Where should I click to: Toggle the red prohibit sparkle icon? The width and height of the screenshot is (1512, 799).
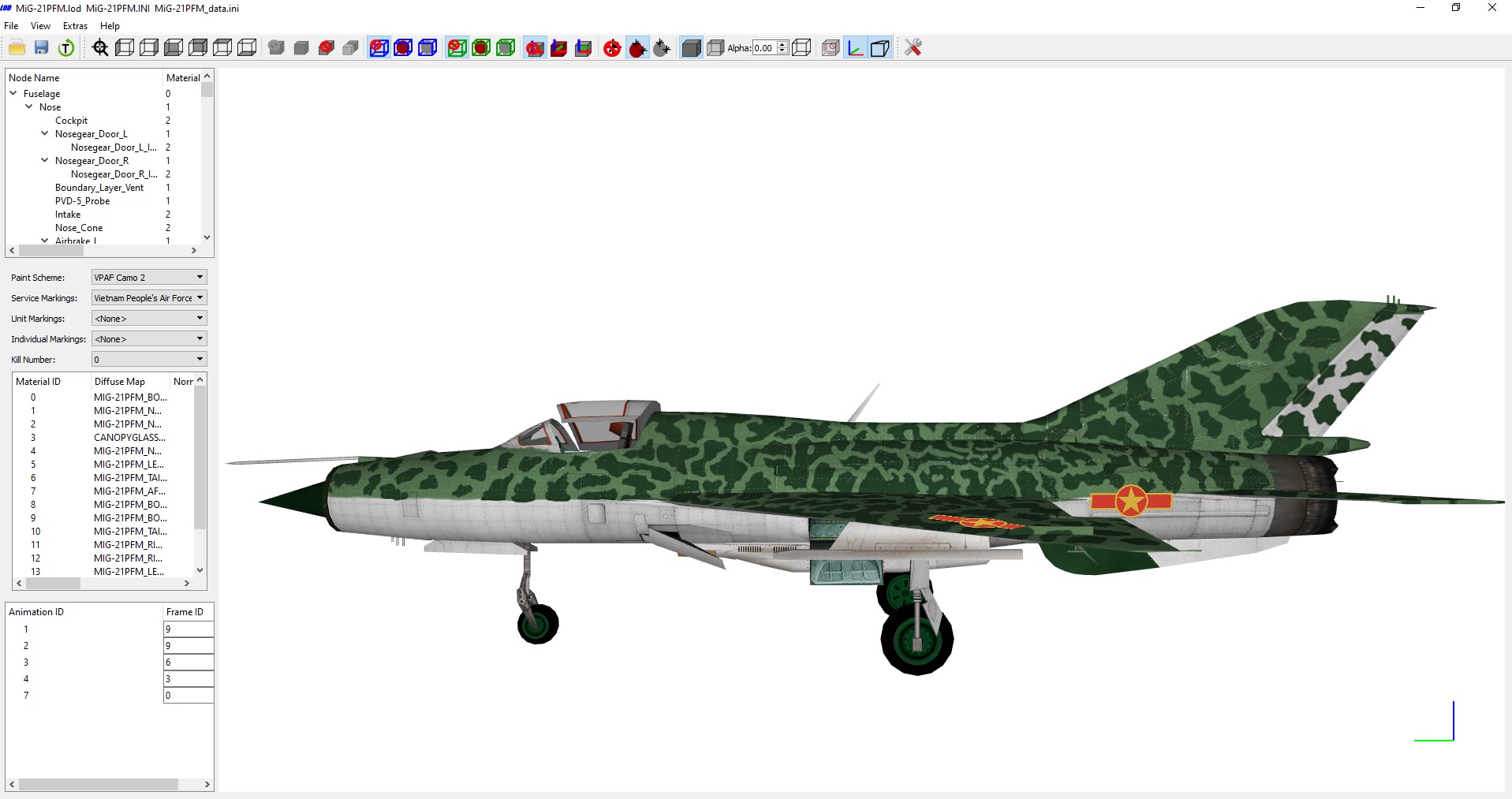[612, 48]
